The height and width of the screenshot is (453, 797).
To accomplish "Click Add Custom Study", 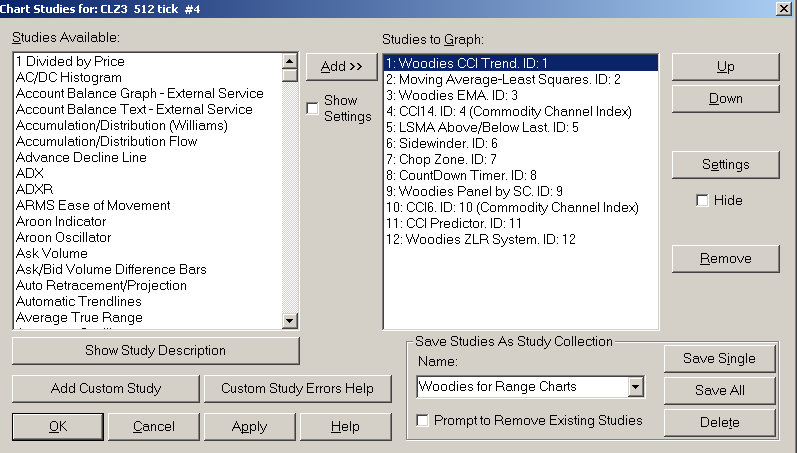I will pos(106,389).
